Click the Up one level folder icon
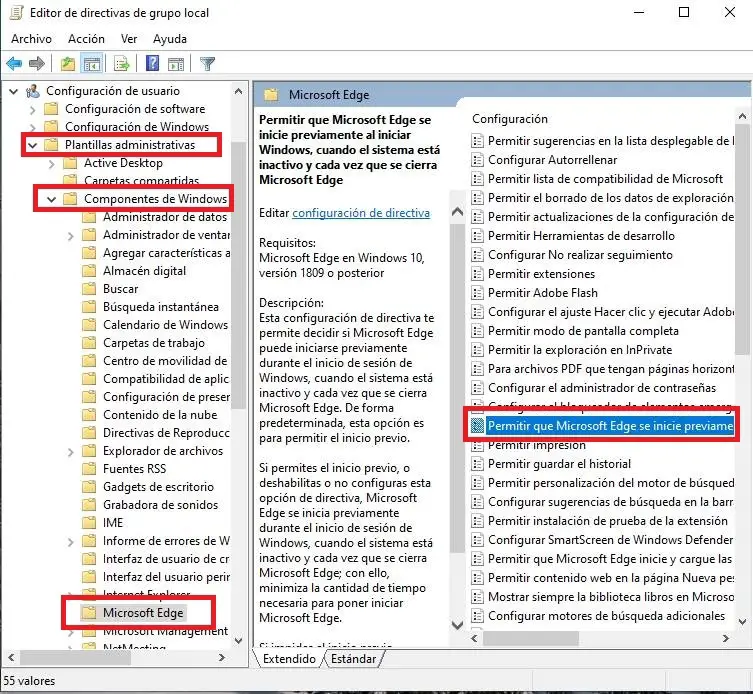Image resolution: width=753 pixels, height=694 pixels. click(68, 63)
